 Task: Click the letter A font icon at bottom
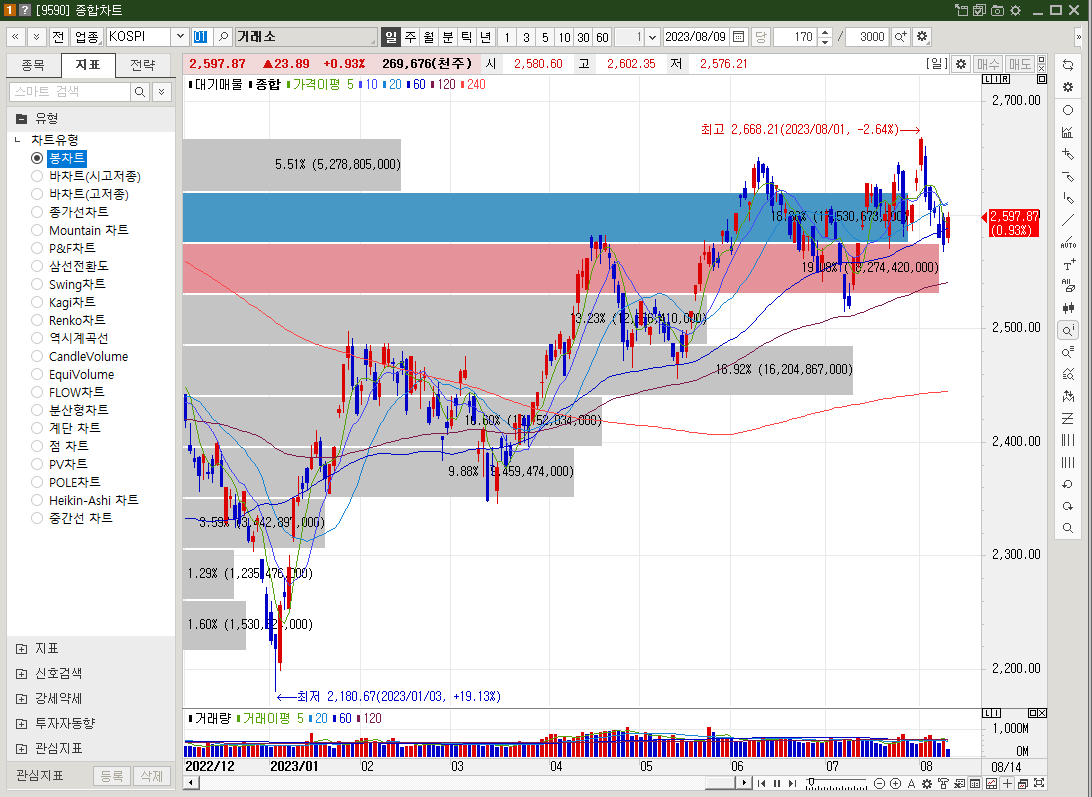(x=911, y=784)
